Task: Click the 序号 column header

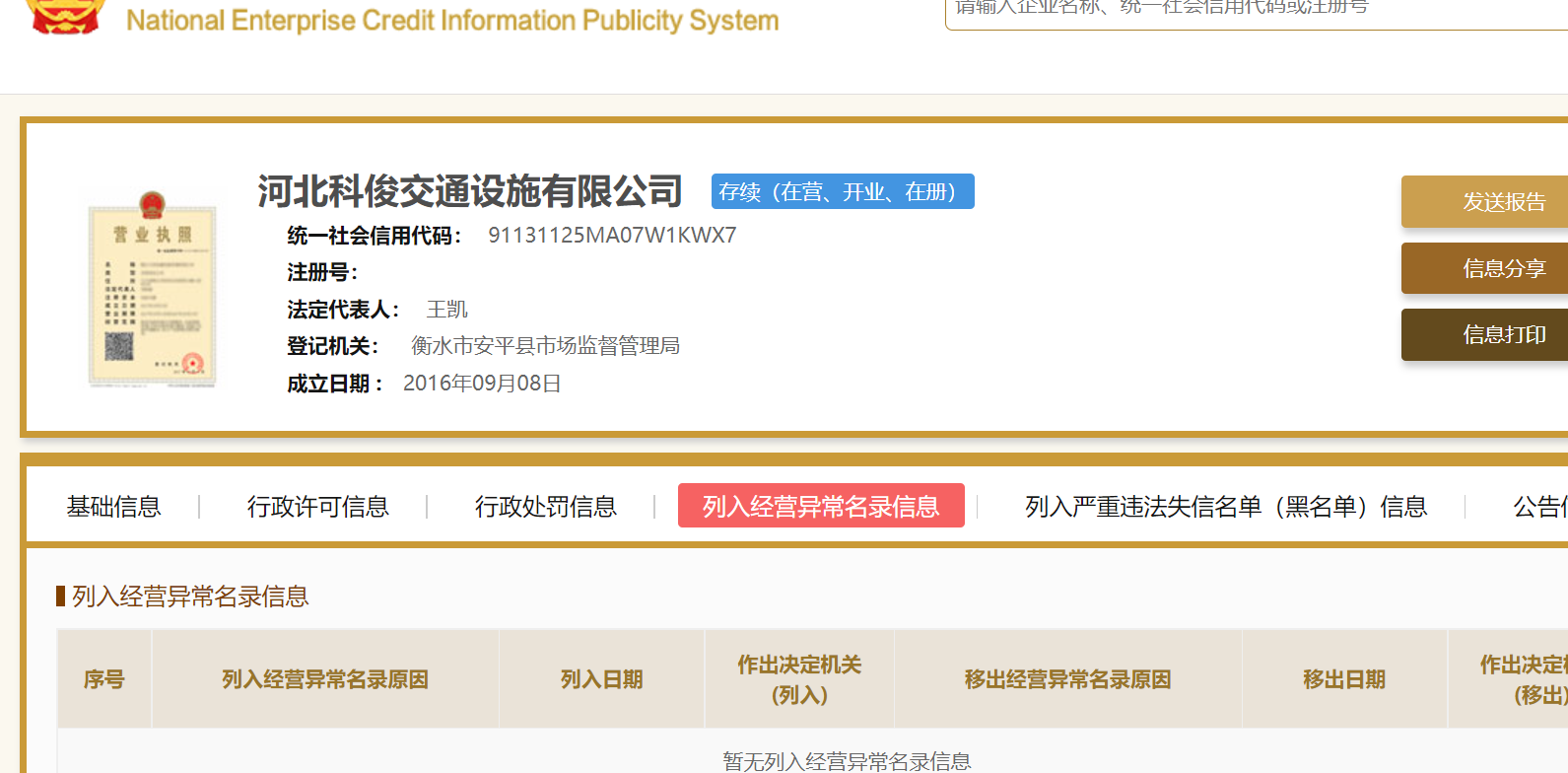Action: click(x=104, y=679)
